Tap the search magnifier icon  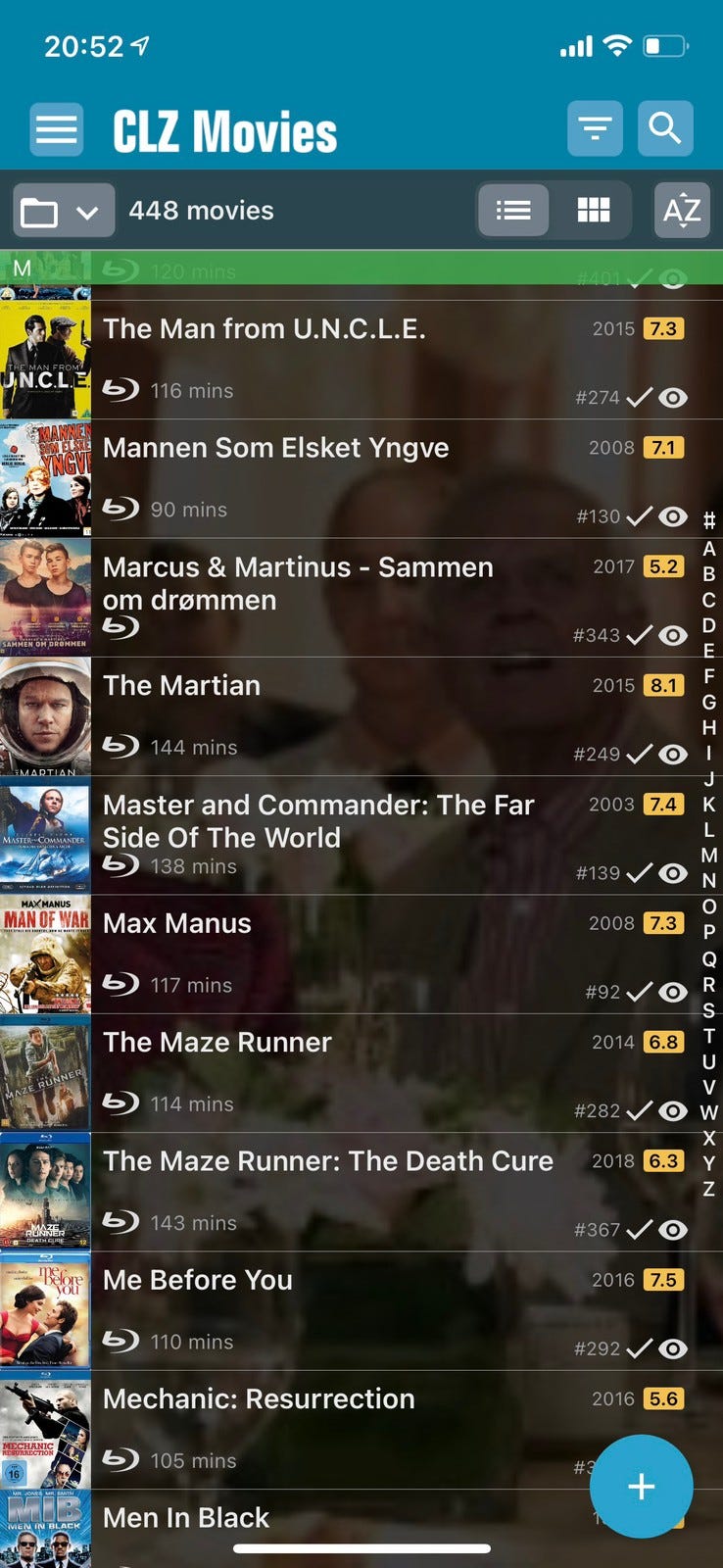click(x=665, y=128)
